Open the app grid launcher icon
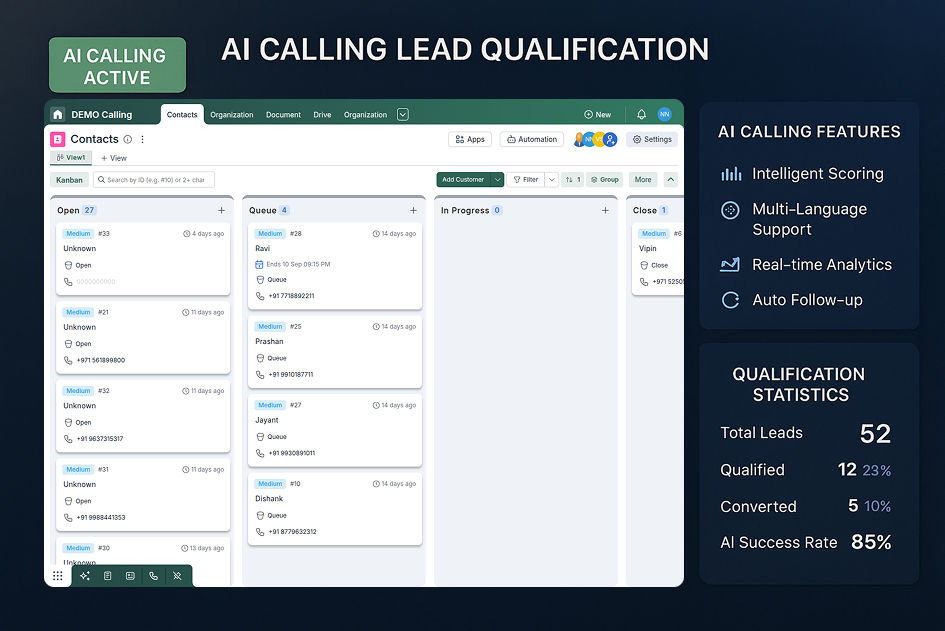The image size is (945, 631). (x=58, y=576)
